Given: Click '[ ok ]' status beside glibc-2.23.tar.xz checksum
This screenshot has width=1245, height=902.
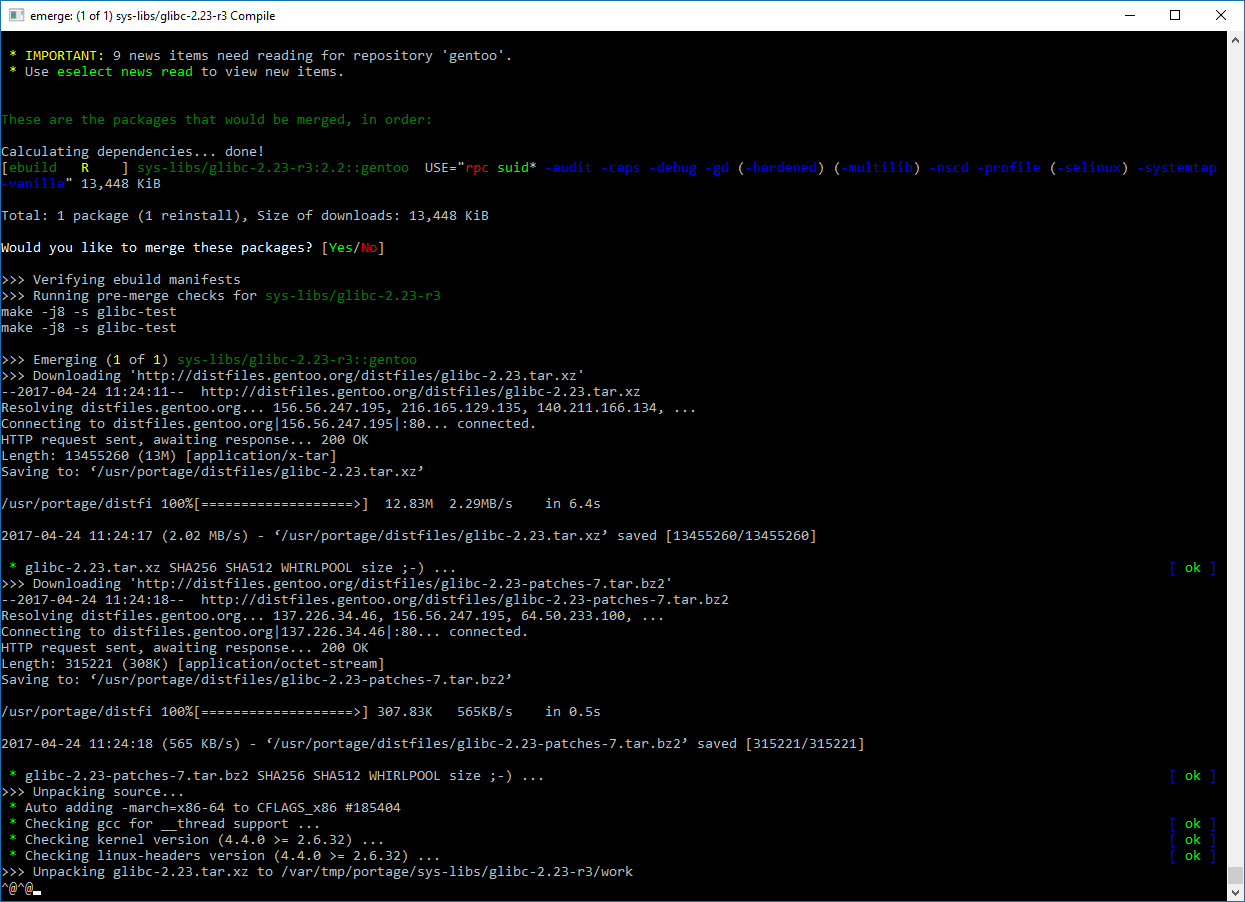Looking at the screenshot, I should [1193, 568].
